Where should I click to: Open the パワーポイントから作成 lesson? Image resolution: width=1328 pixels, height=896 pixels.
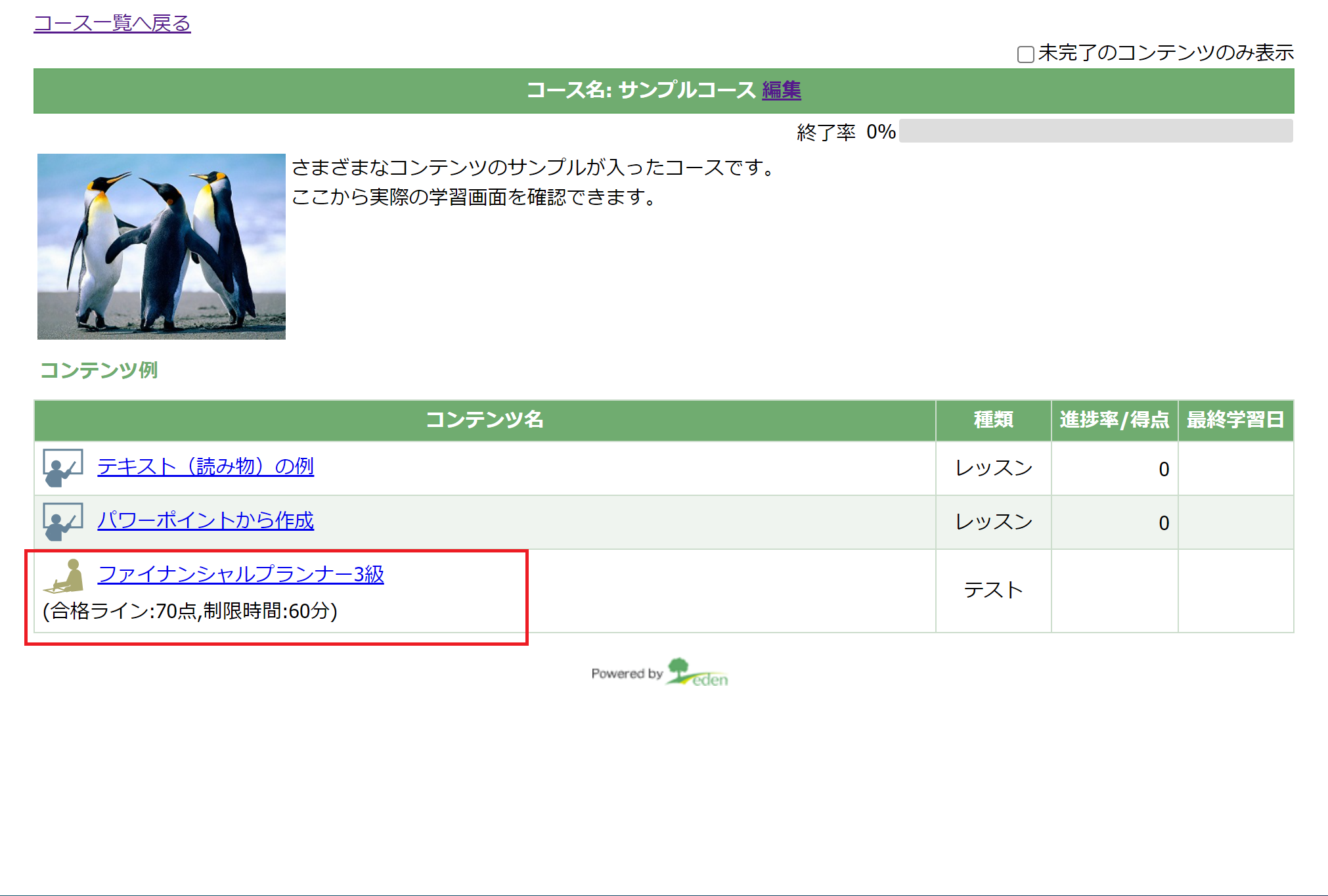pos(206,520)
